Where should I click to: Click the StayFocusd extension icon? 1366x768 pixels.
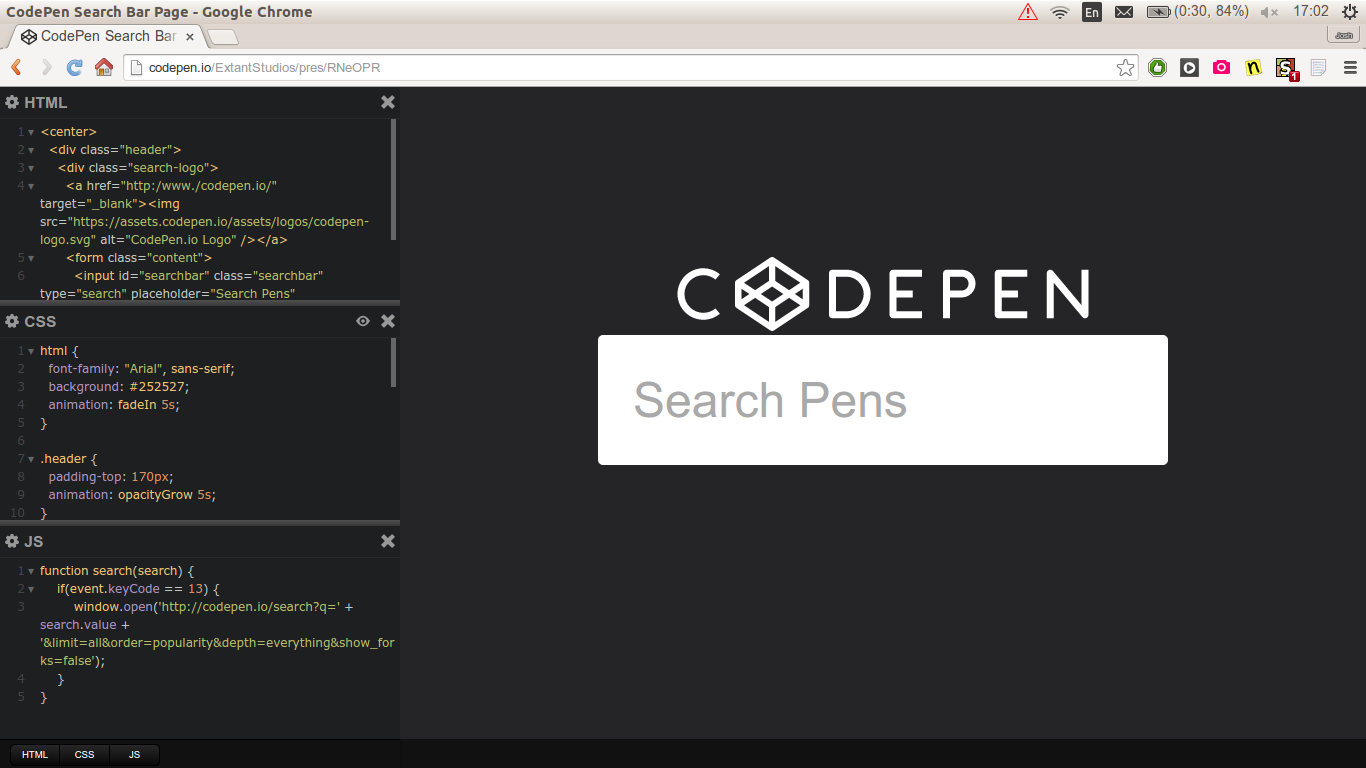point(1285,66)
